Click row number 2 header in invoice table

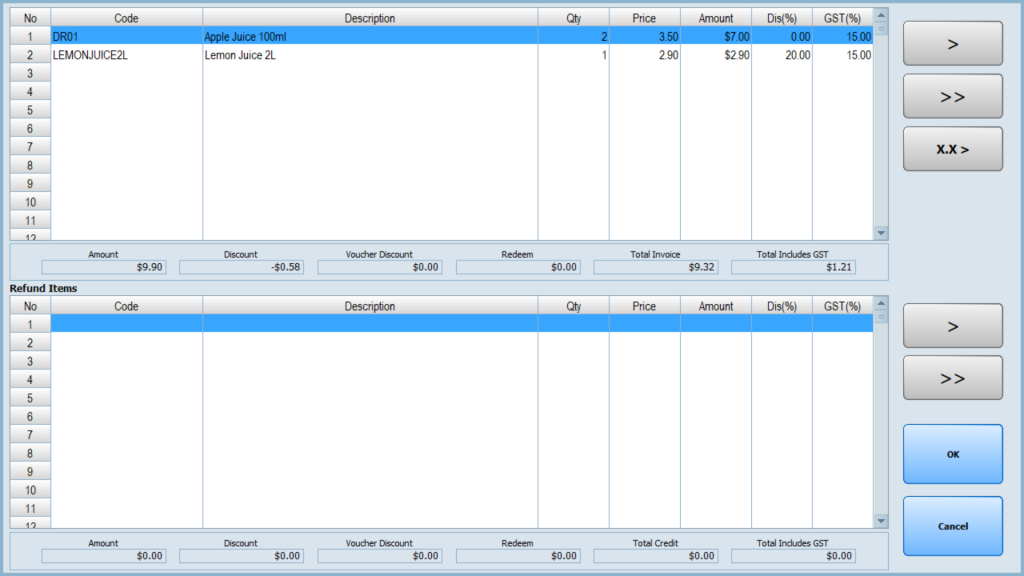point(30,55)
